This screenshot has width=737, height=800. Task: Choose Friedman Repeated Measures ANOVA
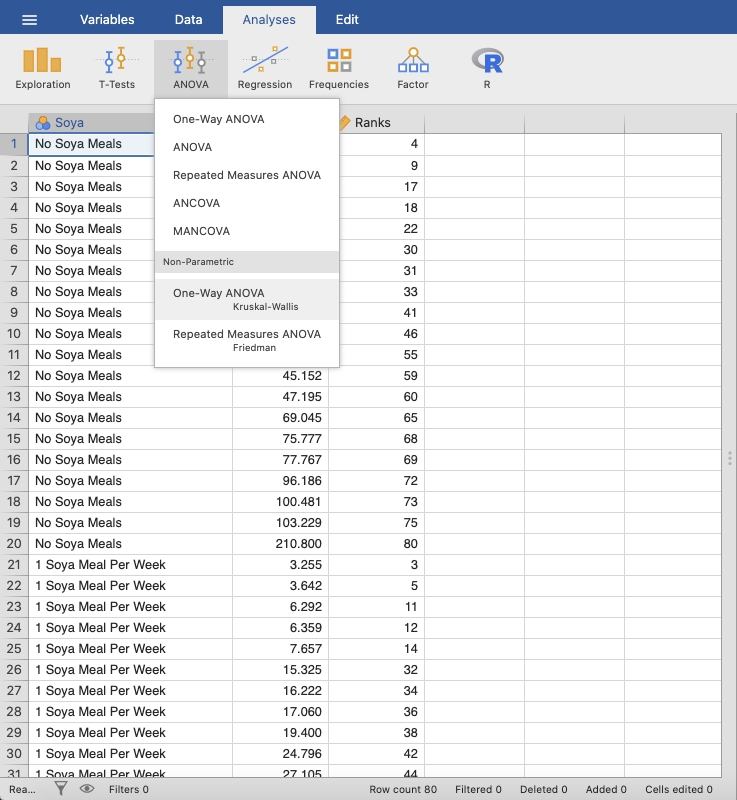[x=247, y=340]
